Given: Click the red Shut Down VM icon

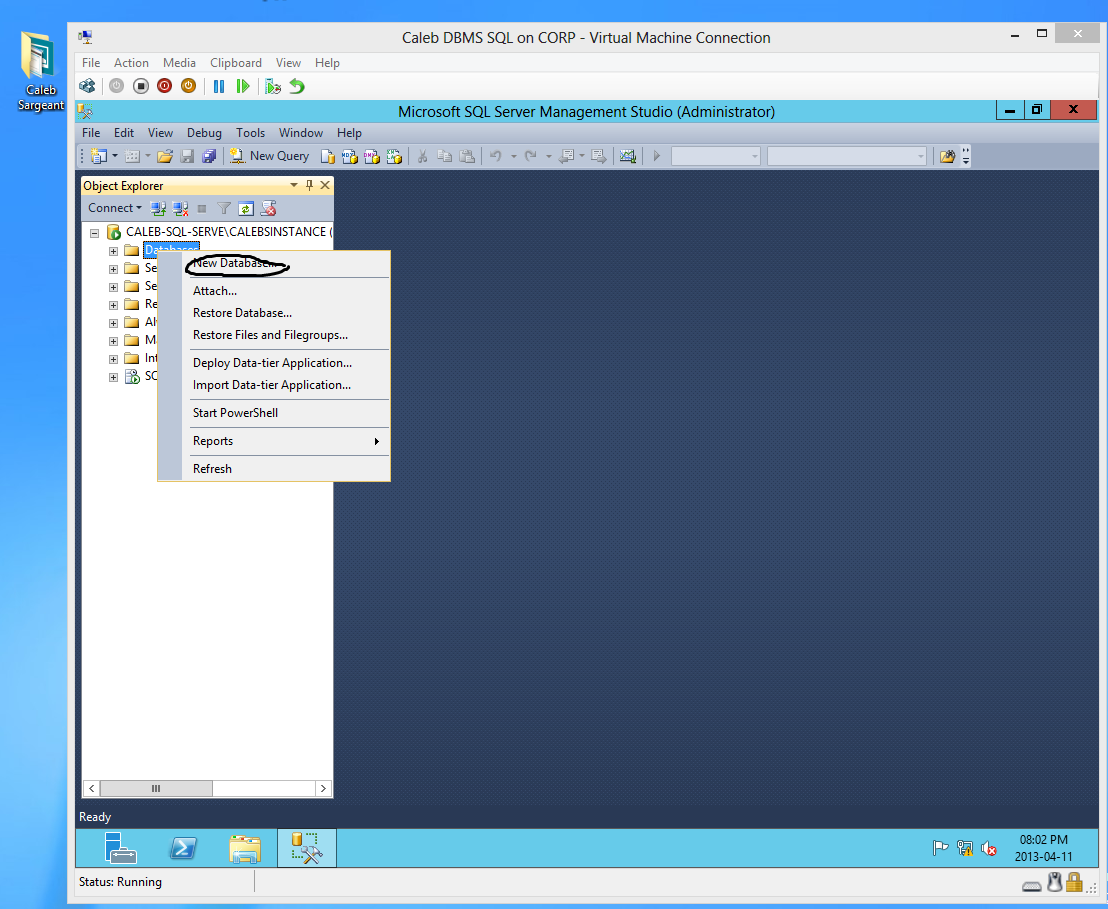Looking at the screenshot, I should 165,86.
